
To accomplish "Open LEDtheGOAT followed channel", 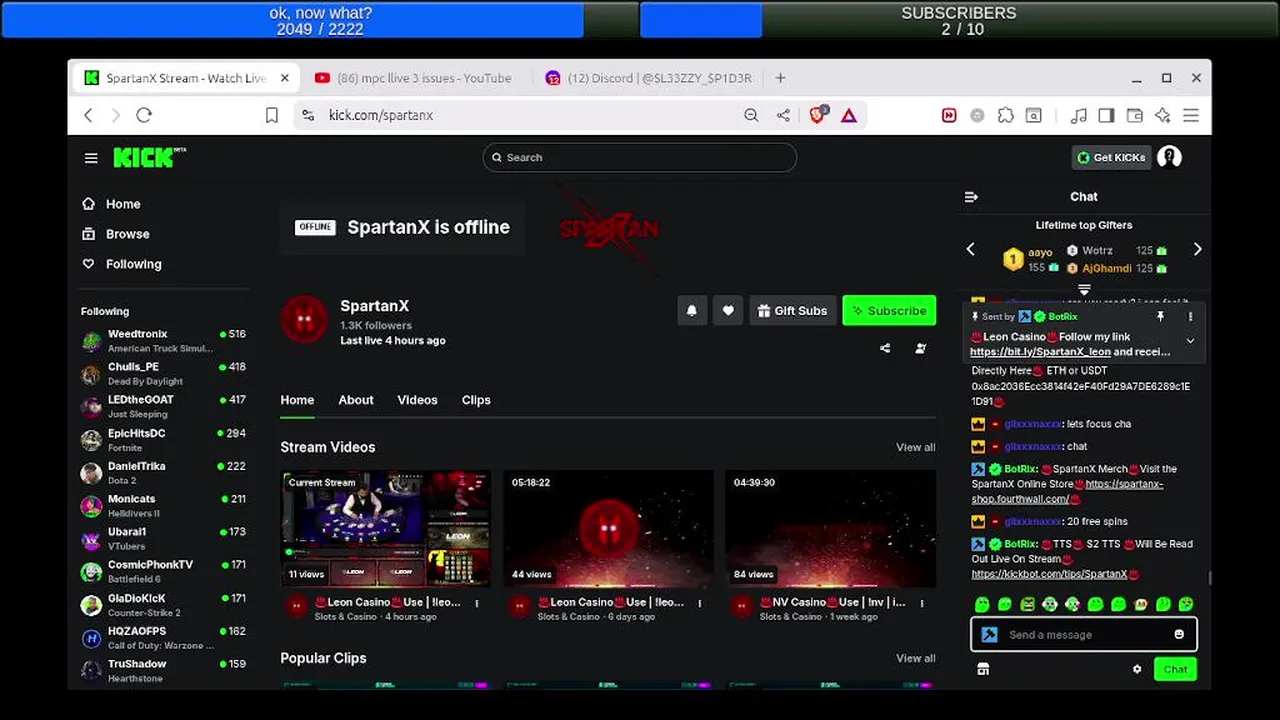I will pyautogui.click(x=163, y=407).
